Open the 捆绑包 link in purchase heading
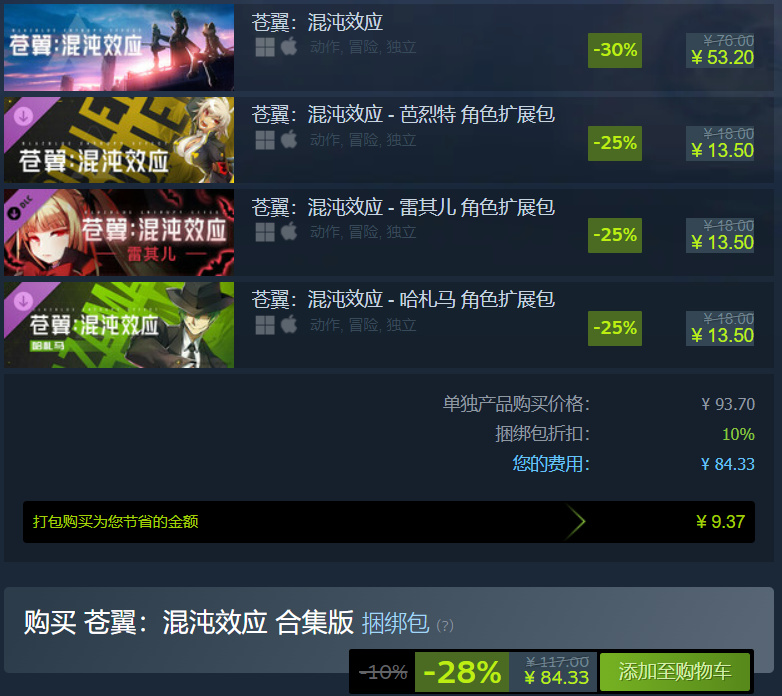 click(395, 623)
